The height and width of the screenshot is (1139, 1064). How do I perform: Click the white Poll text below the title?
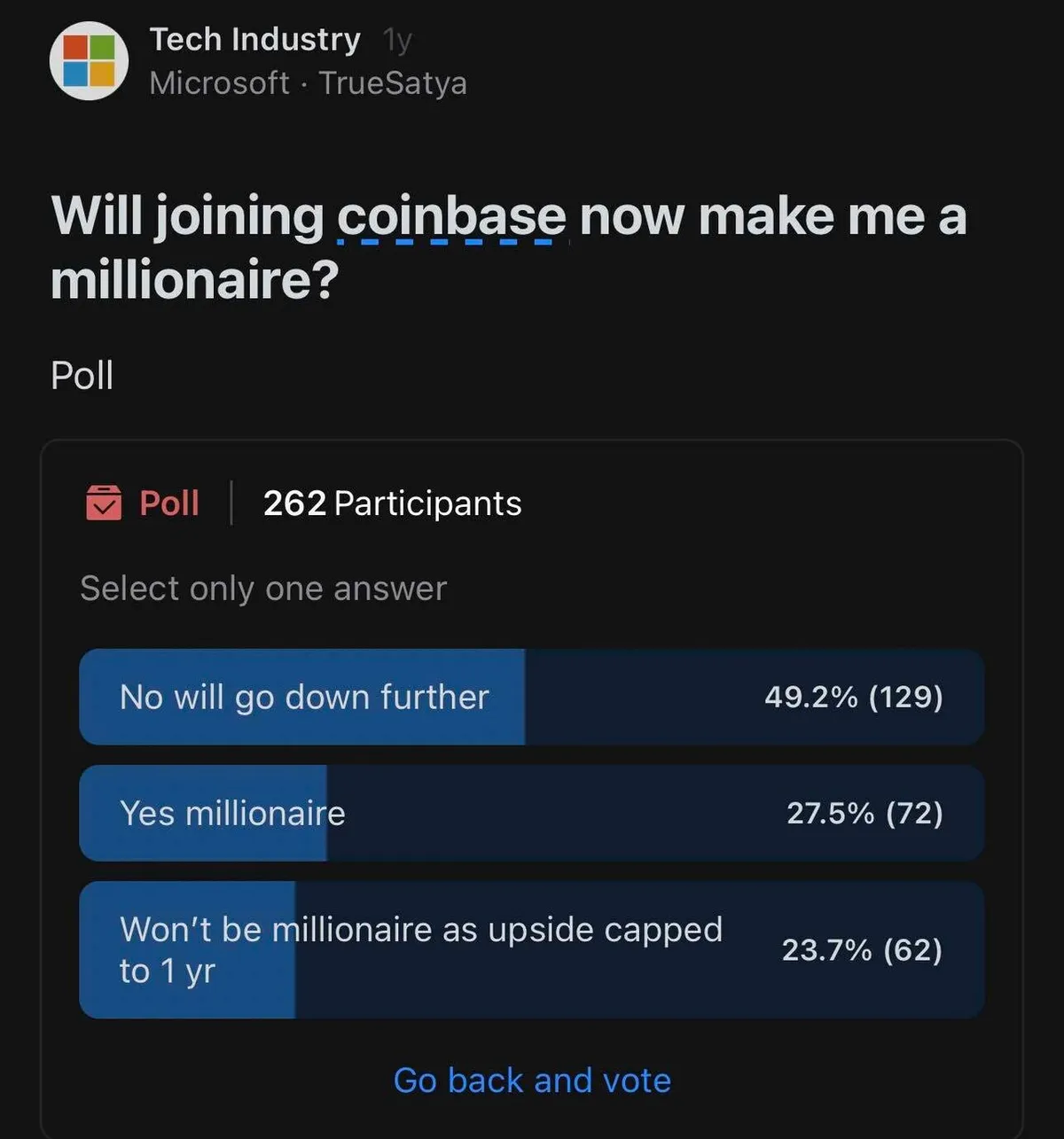[x=82, y=375]
